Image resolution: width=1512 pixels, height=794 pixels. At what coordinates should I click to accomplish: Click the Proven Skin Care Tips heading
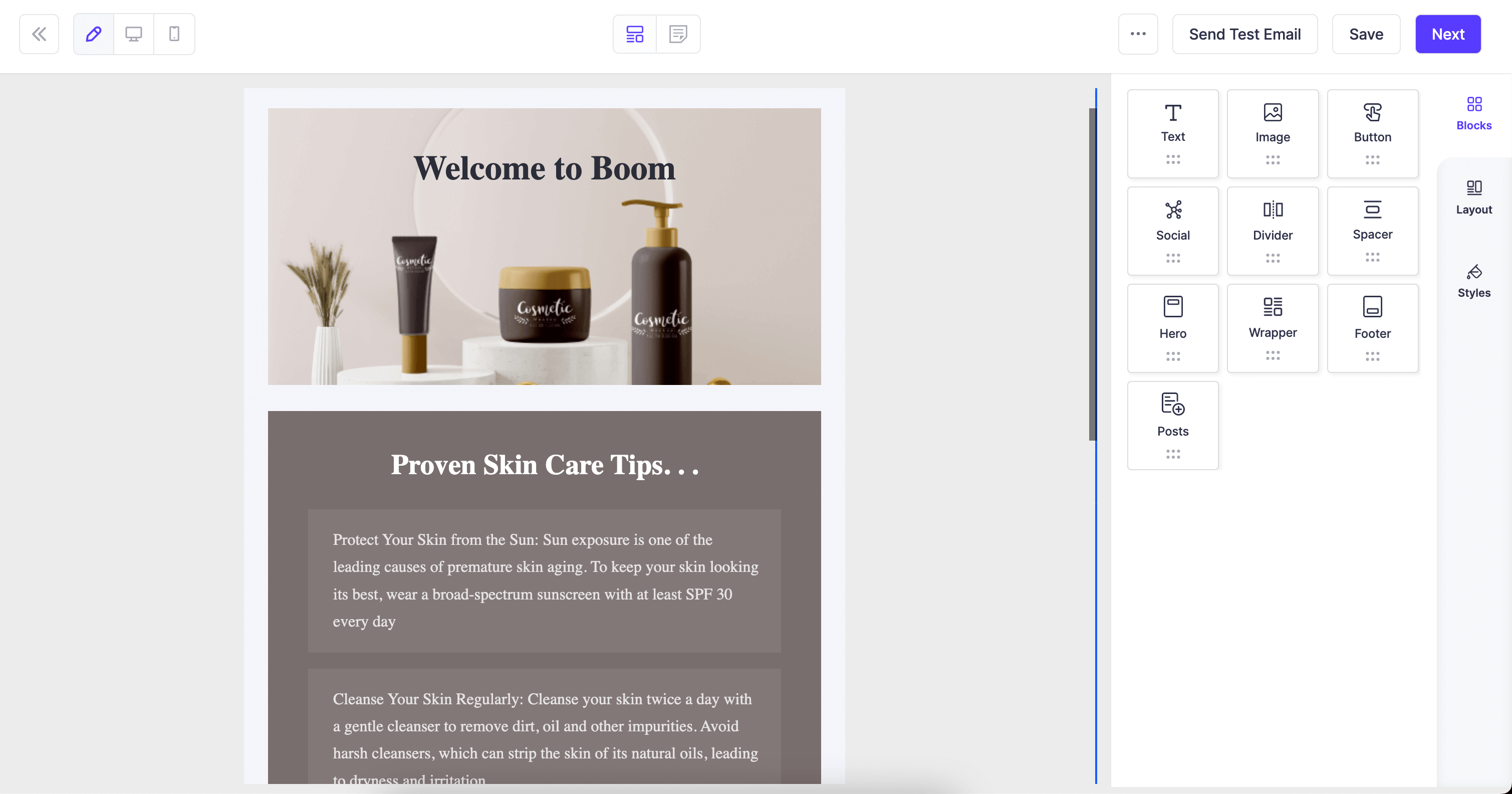pos(544,465)
